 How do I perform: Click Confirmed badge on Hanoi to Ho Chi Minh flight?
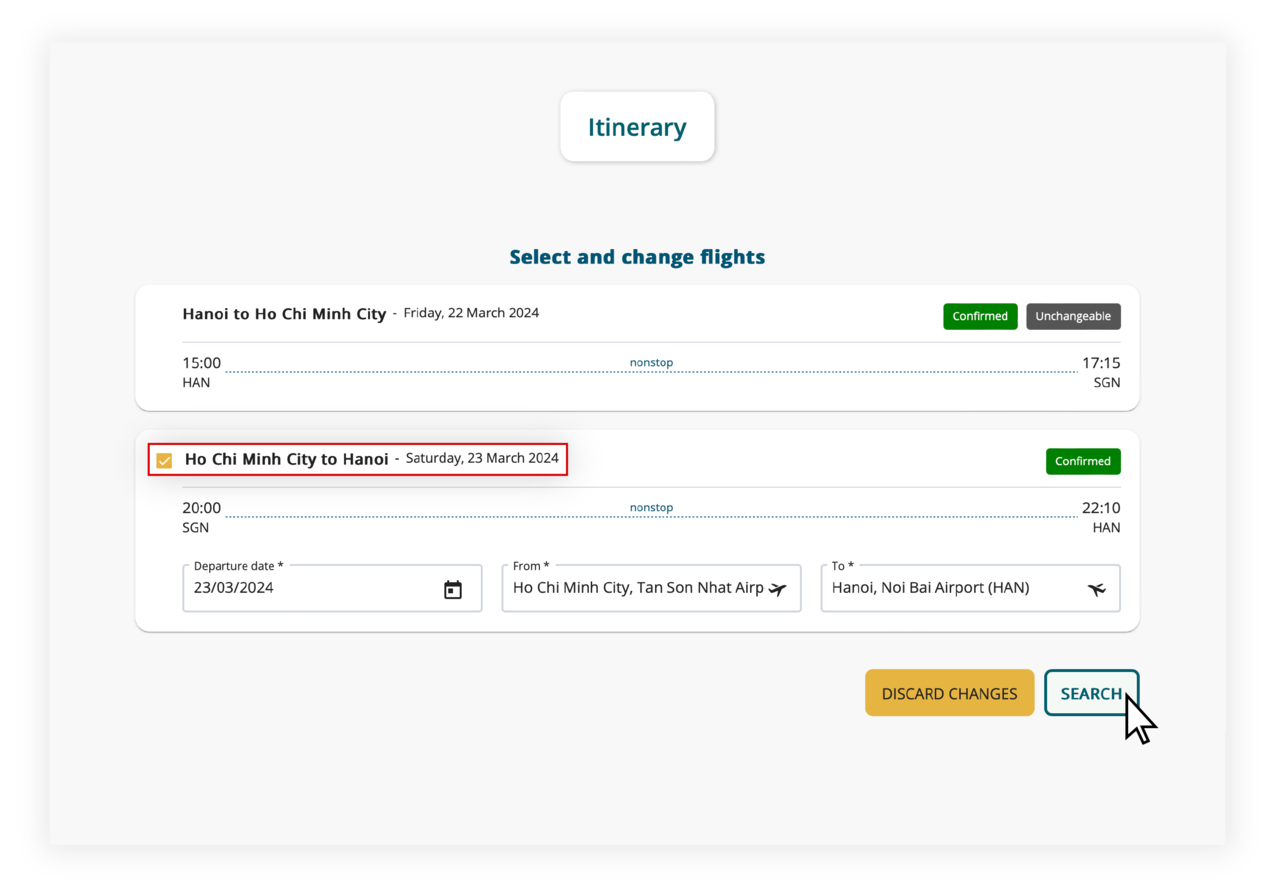tap(980, 316)
